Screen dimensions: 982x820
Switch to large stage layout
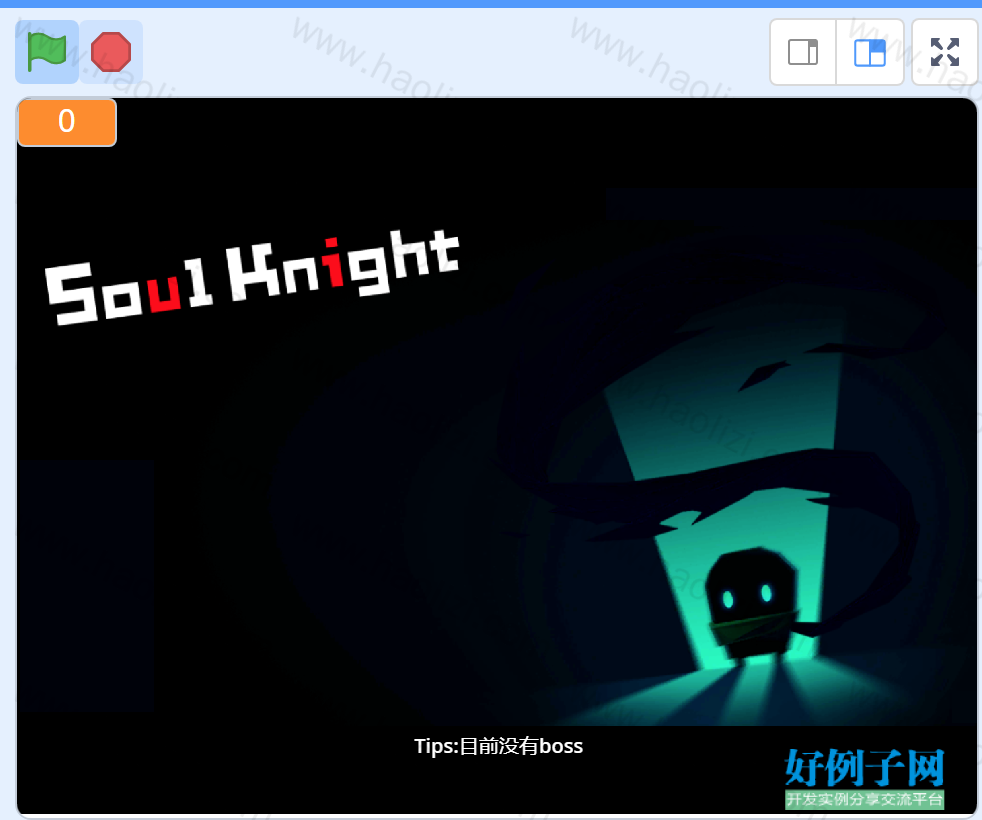[x=870, y=52]
